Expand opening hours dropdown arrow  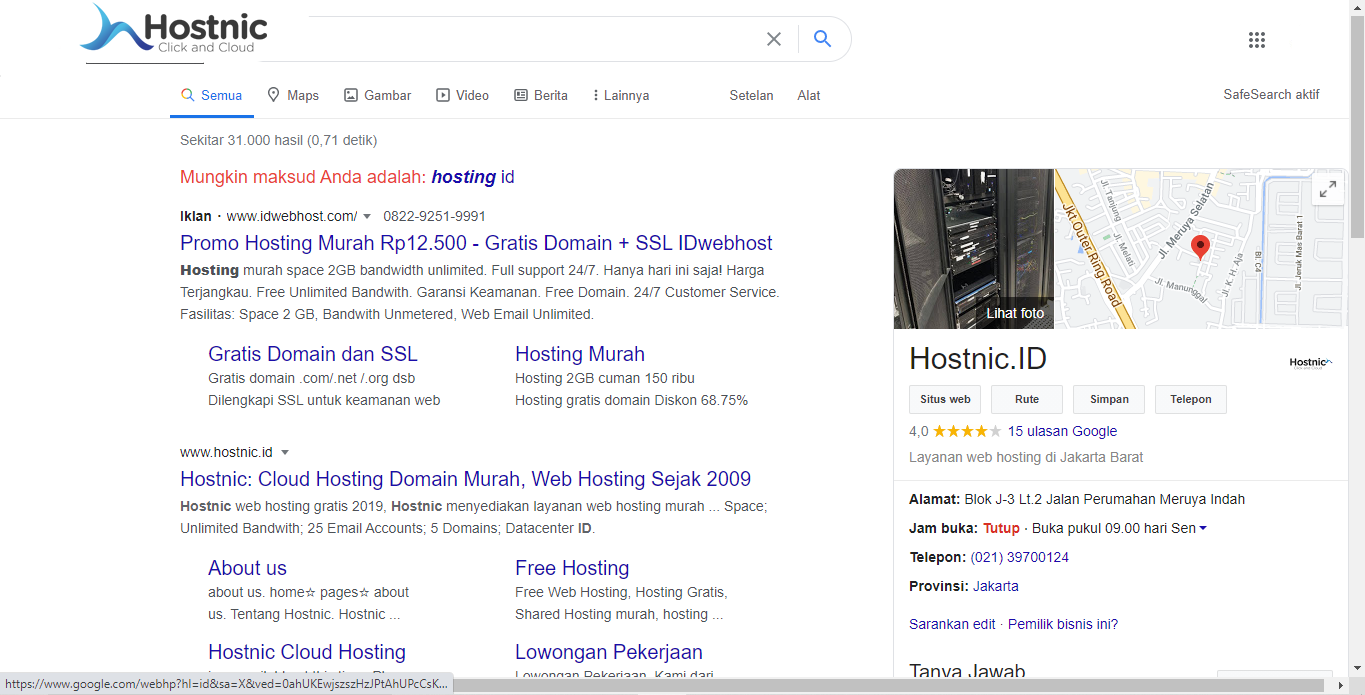(1202, 529)
